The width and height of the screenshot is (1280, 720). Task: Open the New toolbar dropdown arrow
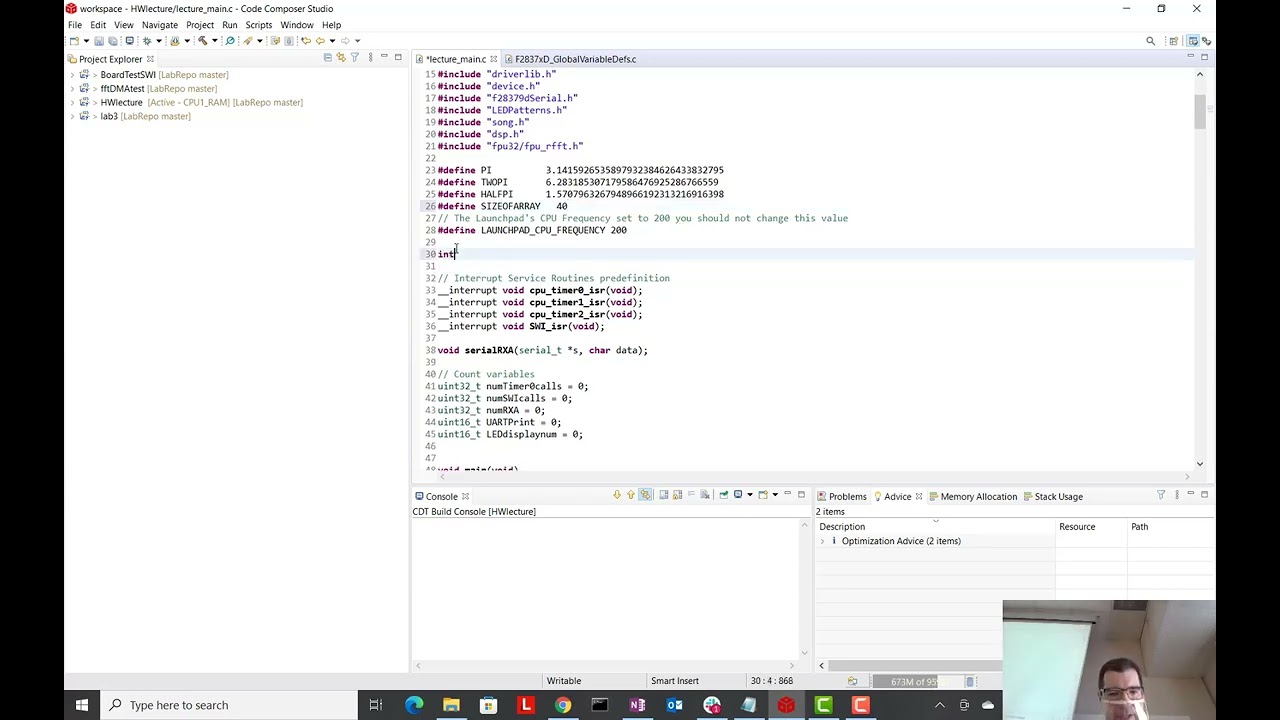pyautogui.click(x=86, y=41)
